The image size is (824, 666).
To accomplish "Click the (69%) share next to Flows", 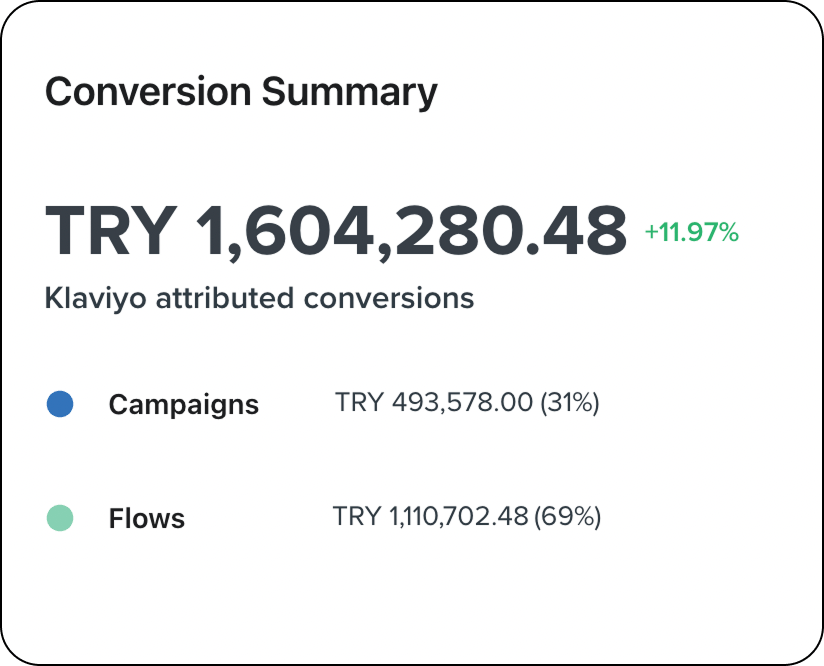I will (x=568, y=516).
